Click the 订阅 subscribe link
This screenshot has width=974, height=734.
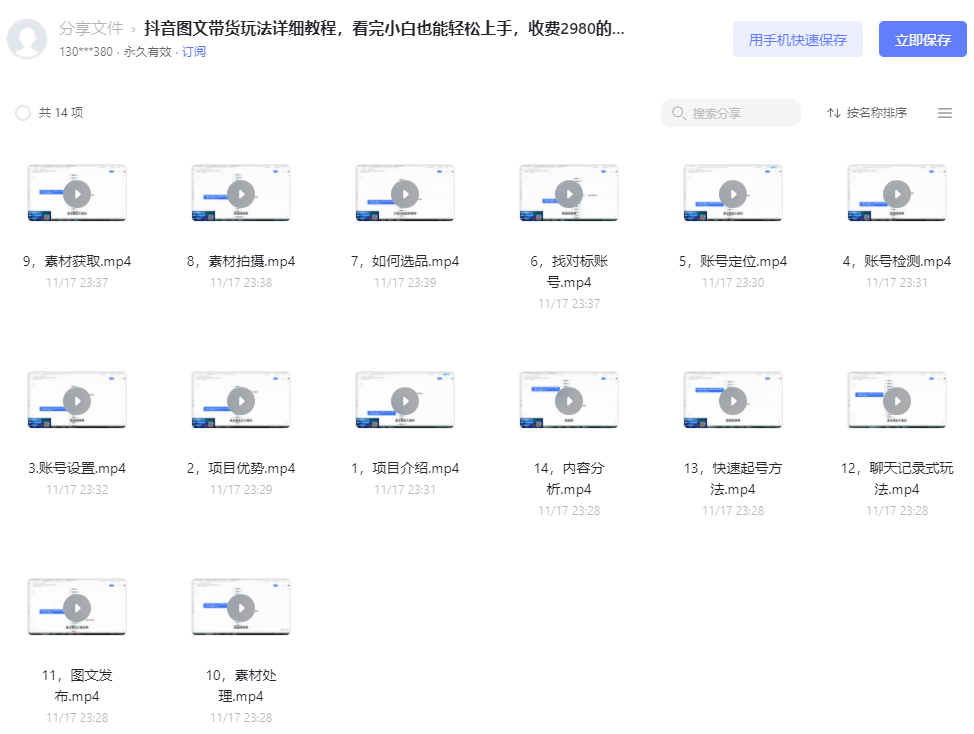tap(193, 52)
